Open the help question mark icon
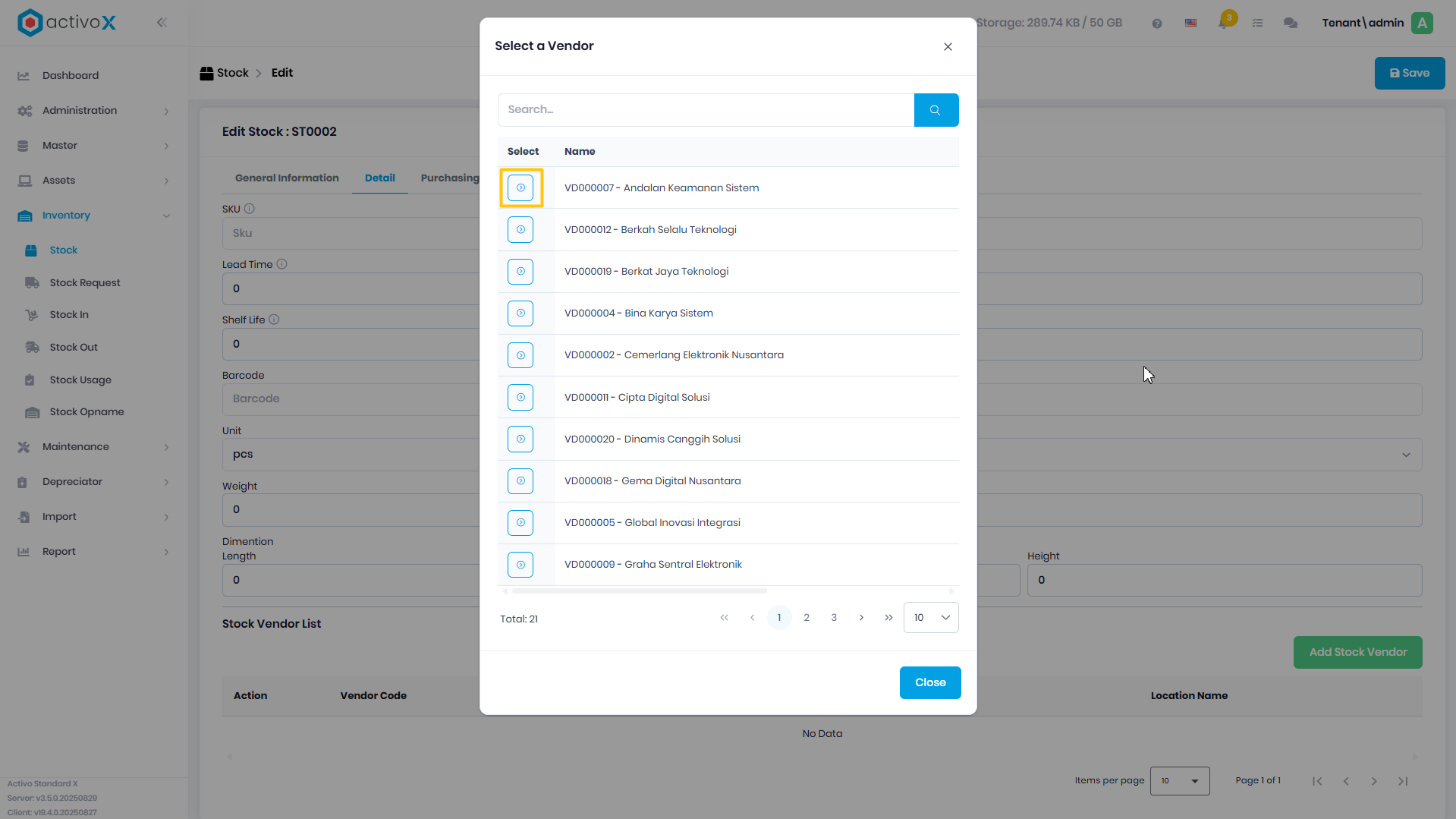The image size is (1456, 819). [x=1156, y=24]
